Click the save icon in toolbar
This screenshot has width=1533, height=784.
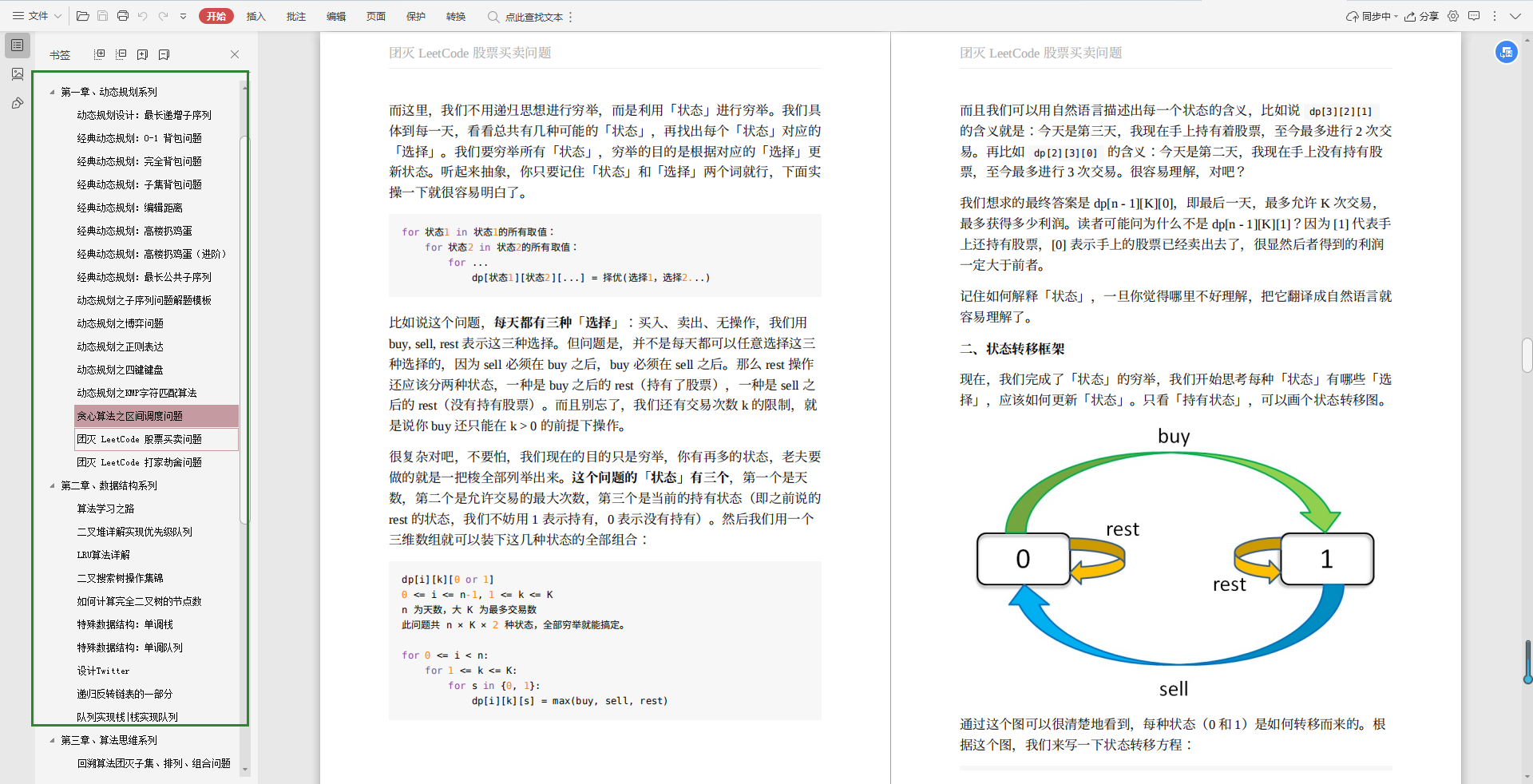(102, 16)
